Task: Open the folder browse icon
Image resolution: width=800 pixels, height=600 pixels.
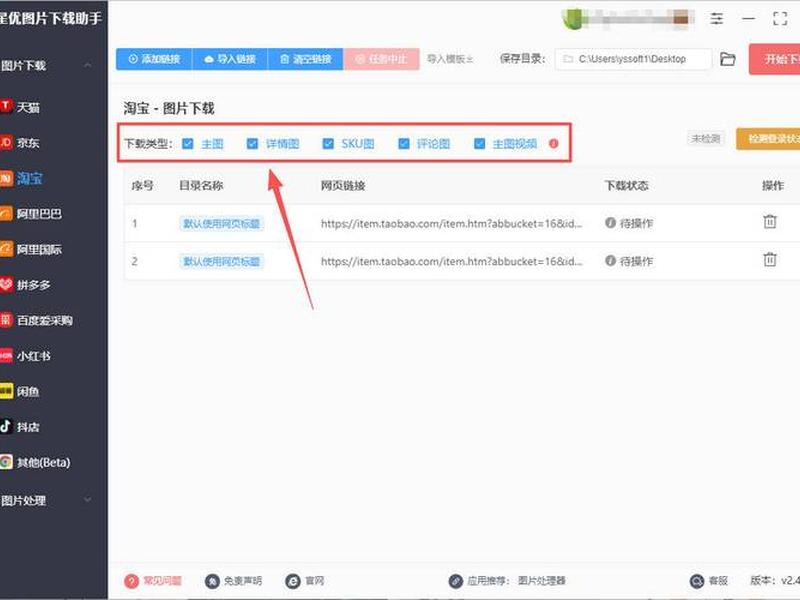Action: 728,59
